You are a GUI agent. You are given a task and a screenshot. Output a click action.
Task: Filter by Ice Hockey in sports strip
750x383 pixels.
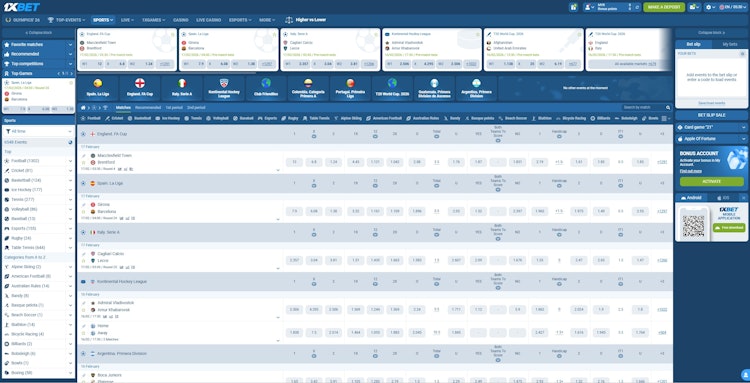(167, 118)
